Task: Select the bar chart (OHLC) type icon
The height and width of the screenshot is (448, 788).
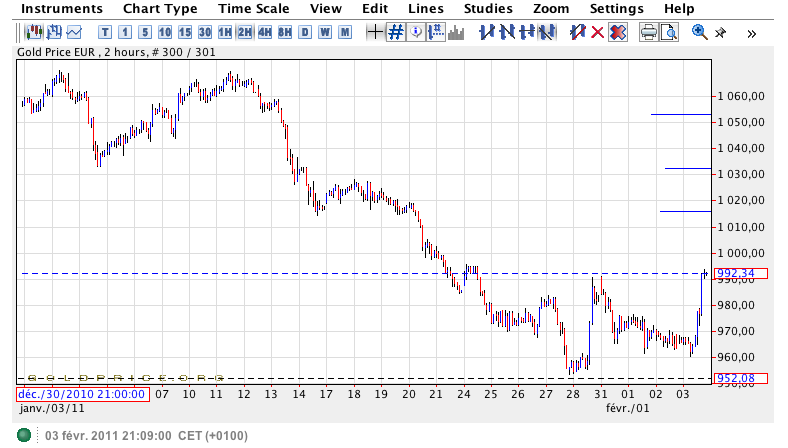Action: coord(54,33)
